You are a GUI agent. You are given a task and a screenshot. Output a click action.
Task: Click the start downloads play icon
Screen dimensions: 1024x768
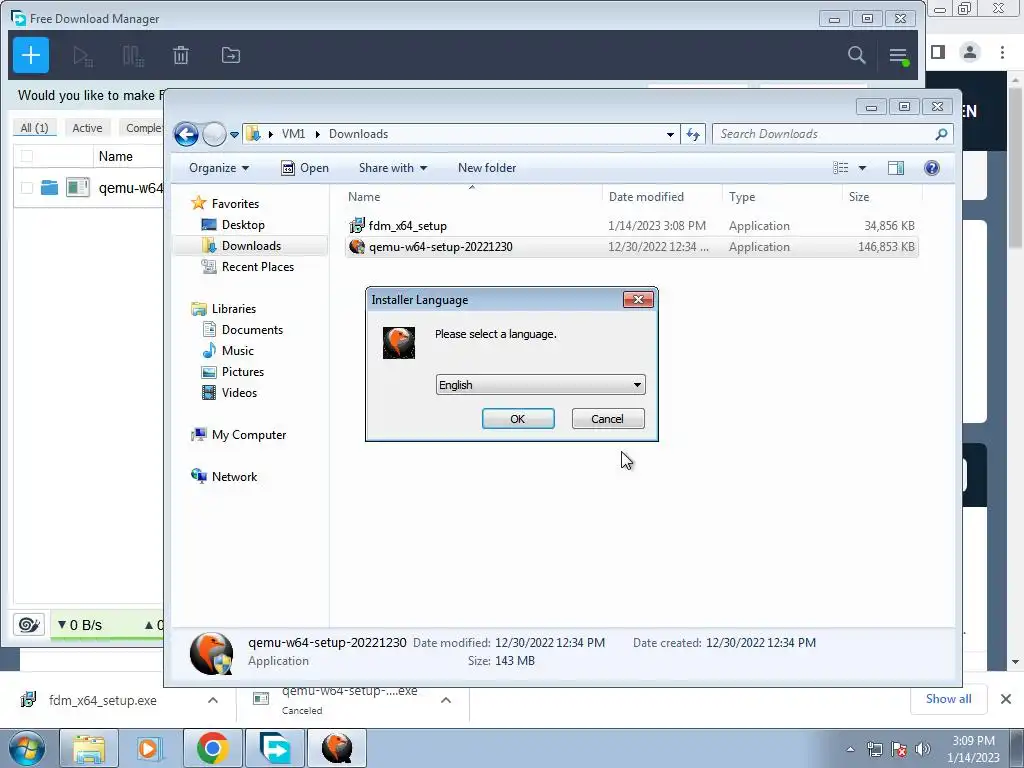coord(82,56)
